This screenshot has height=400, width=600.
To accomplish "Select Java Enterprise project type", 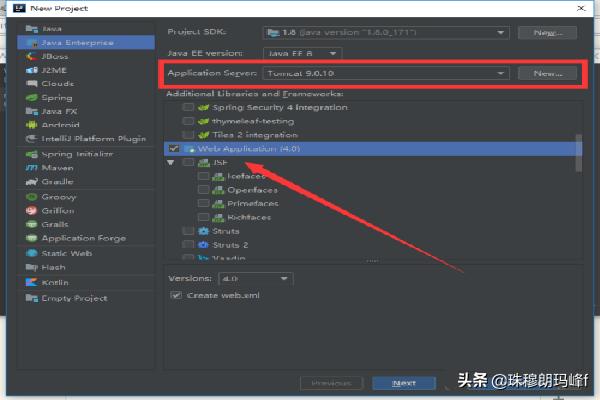I will 86,42.
